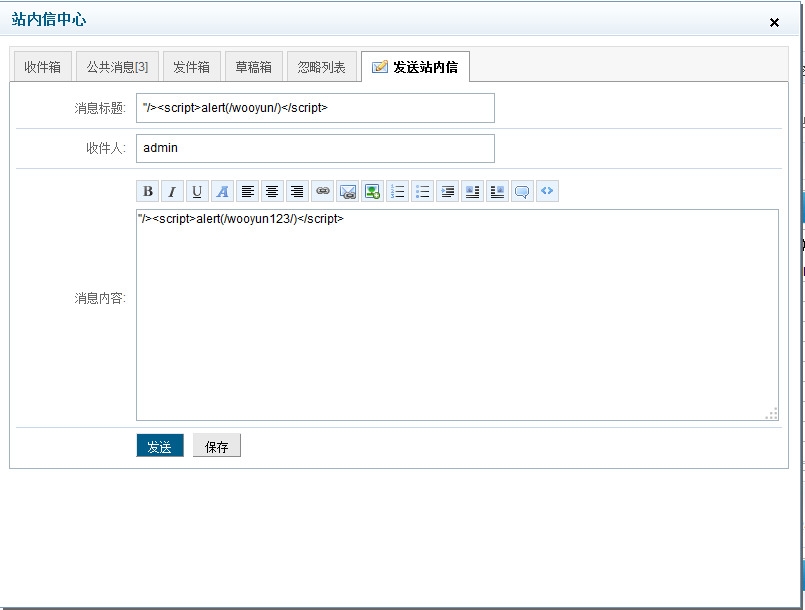Select the 发送站内信 tab
Viewport: 805px width, 610px height.
(x=415, y=67)
